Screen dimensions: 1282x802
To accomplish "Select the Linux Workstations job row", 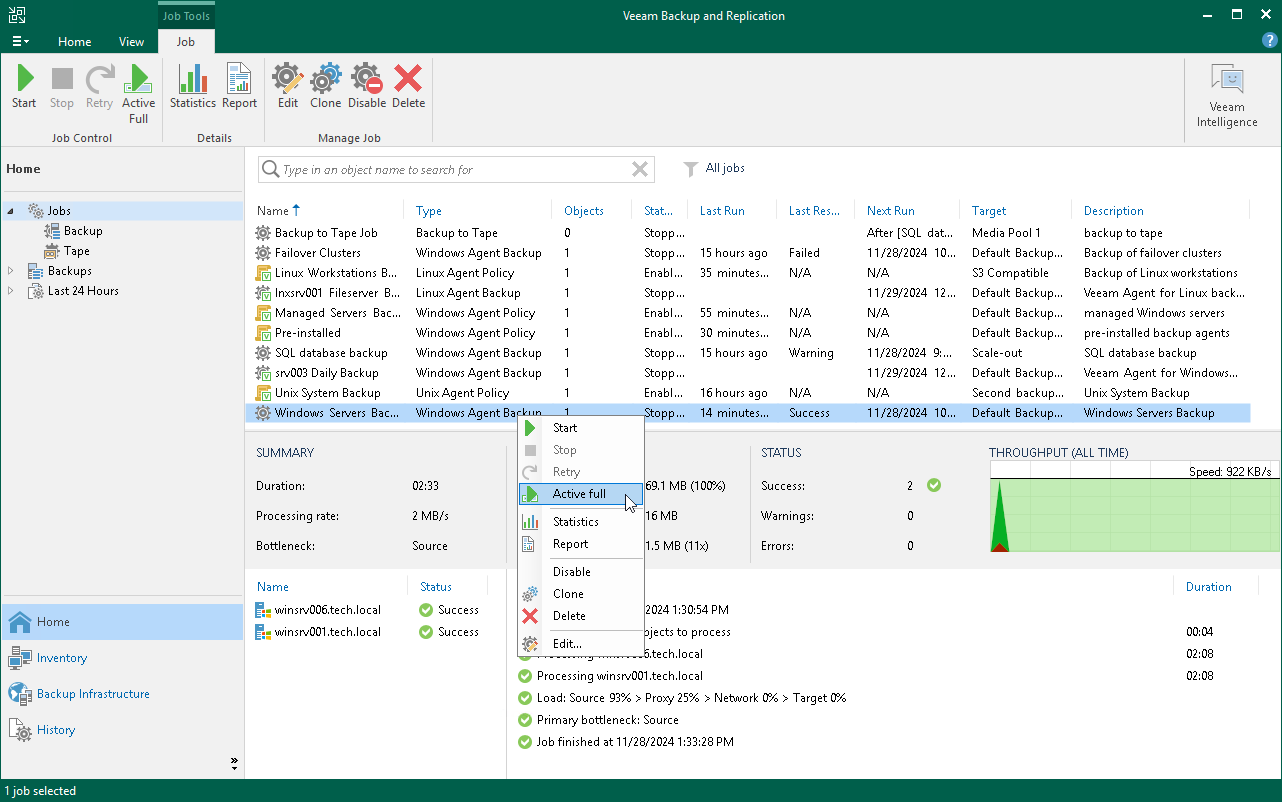I will click(750, 273).
